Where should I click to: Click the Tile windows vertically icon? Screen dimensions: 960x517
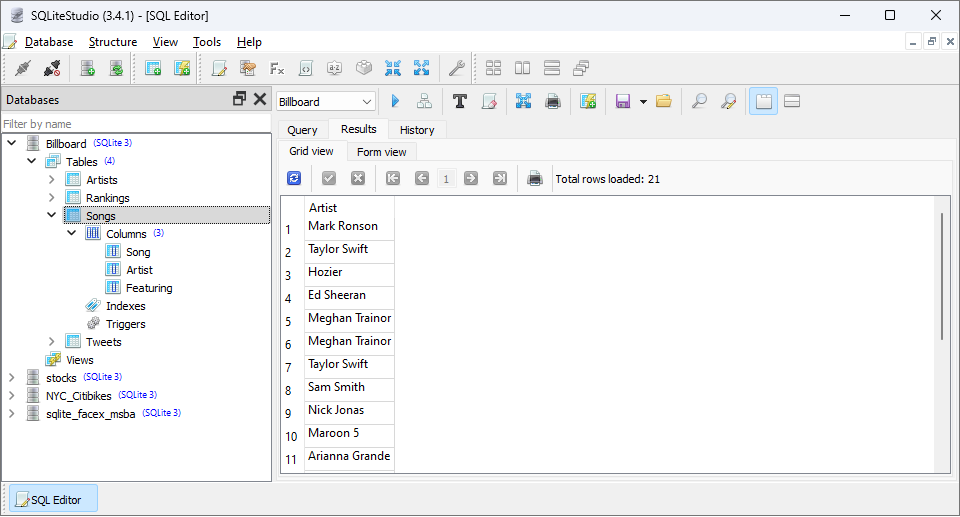click(552, 68)
